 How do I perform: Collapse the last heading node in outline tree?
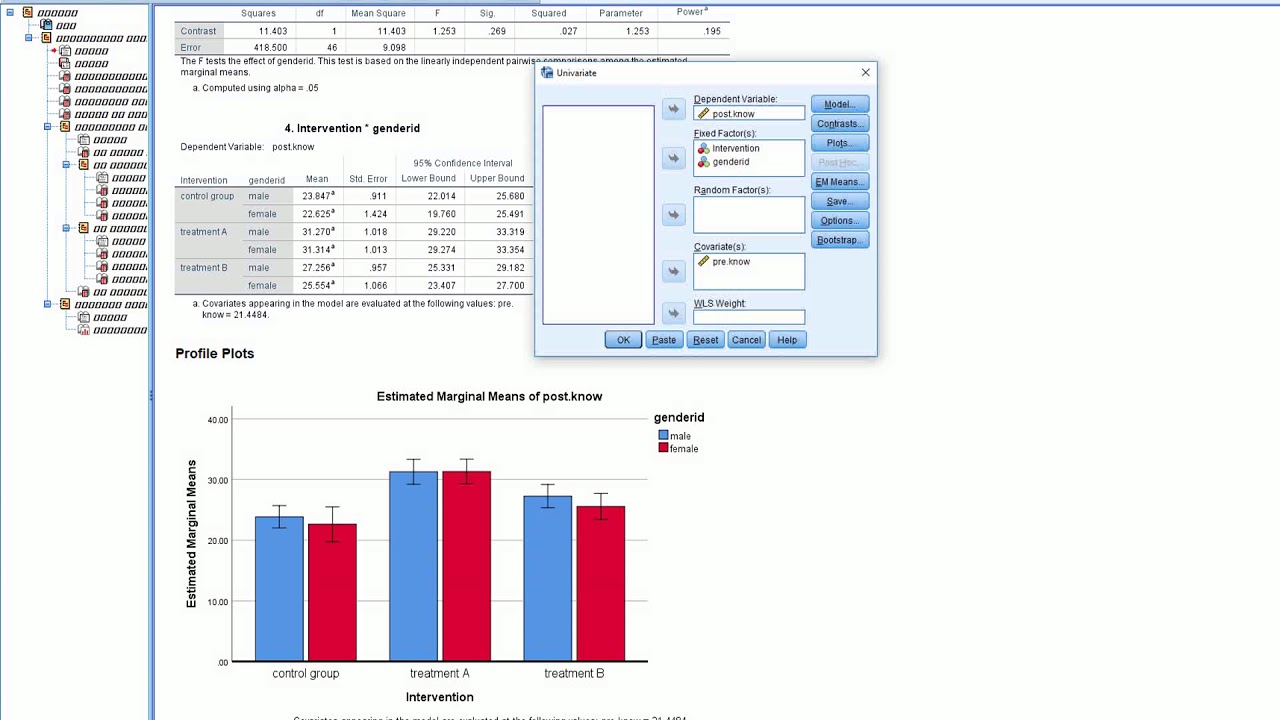click(x=48, y=304)
